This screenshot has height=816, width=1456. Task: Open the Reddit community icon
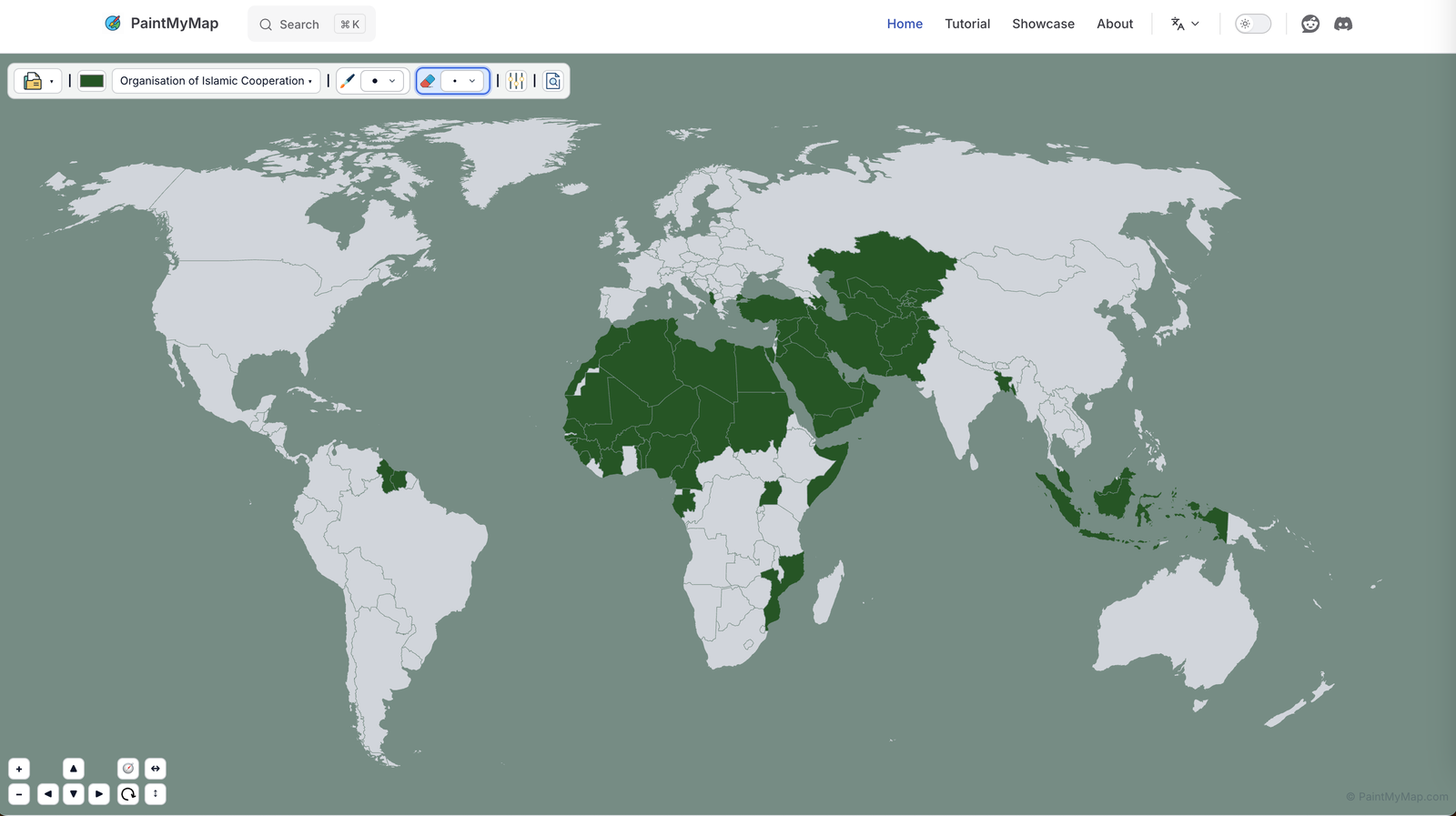point(1310,24)
